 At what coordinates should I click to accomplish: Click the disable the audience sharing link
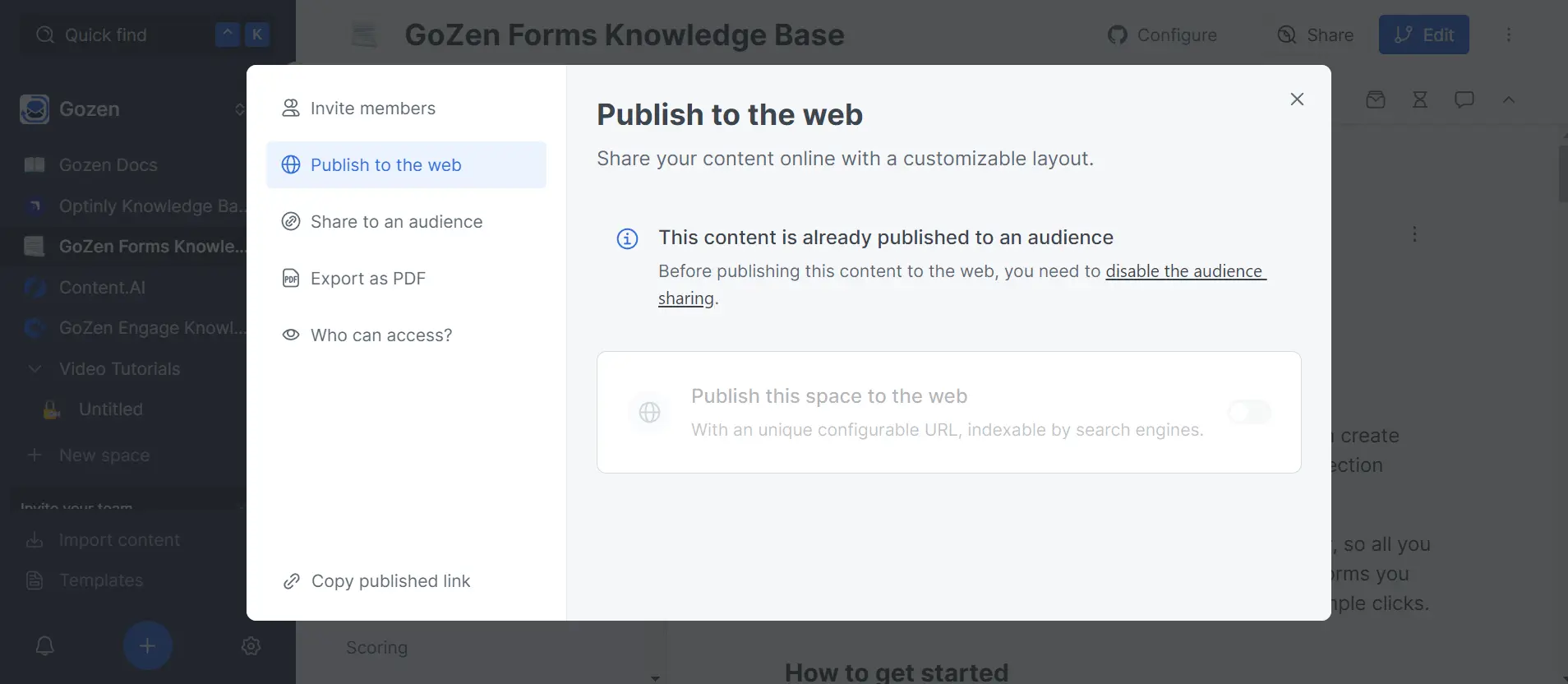pos(1184,272)
